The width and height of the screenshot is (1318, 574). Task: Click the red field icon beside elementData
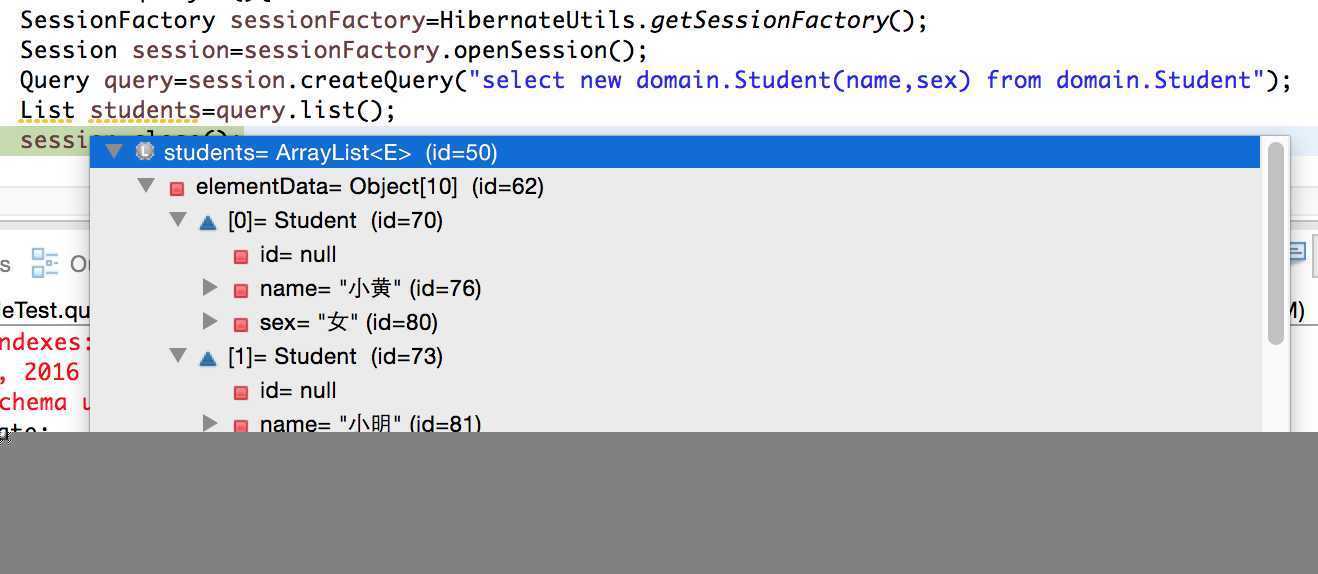click(x=177, y=188)
